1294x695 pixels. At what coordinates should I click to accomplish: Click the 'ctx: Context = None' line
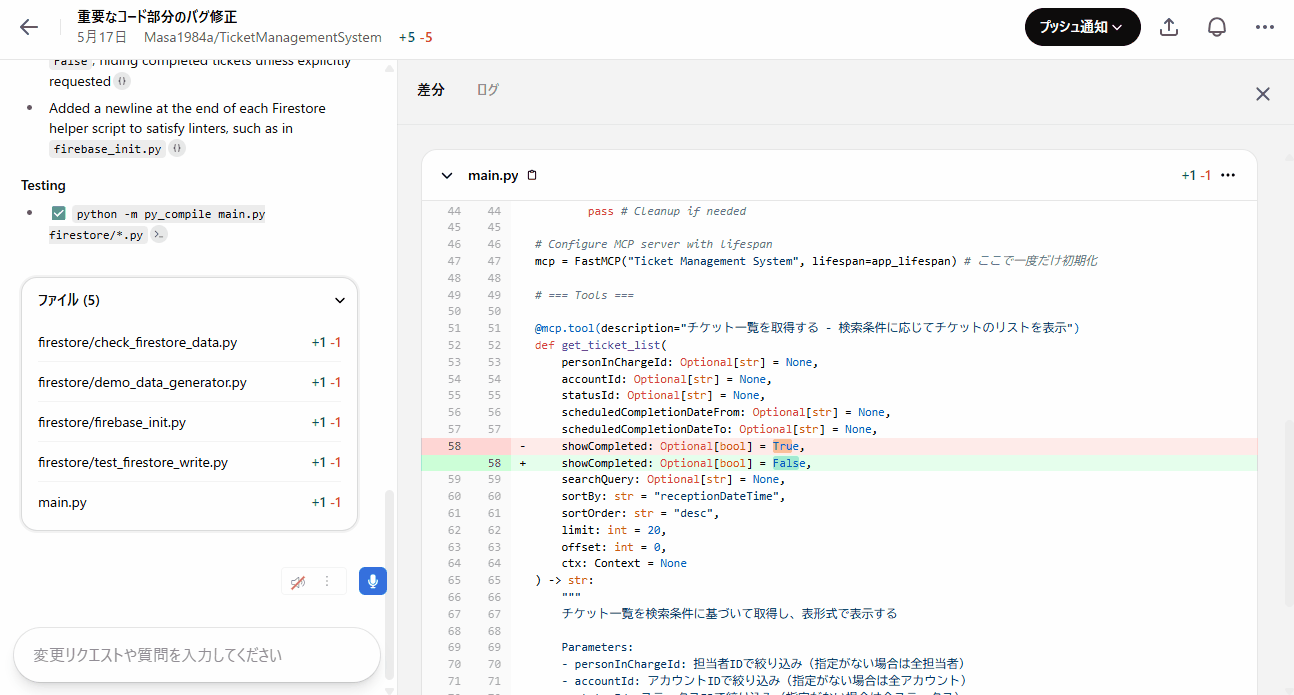624,563
